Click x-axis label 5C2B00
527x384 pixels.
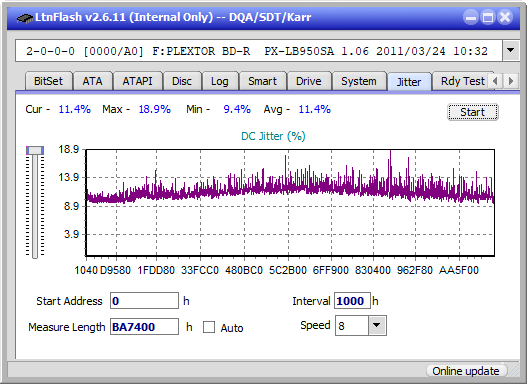click(x=288, y=270)
